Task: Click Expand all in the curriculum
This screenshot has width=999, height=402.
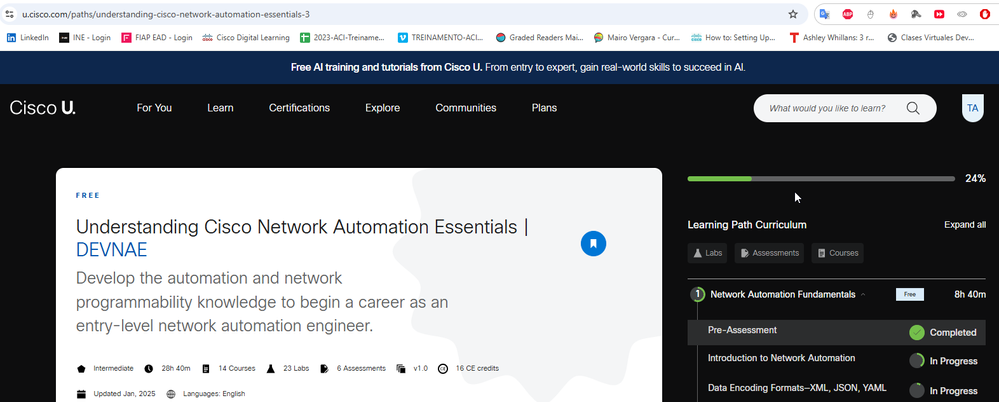Action: pyautogui.click(x=965, y=225)
